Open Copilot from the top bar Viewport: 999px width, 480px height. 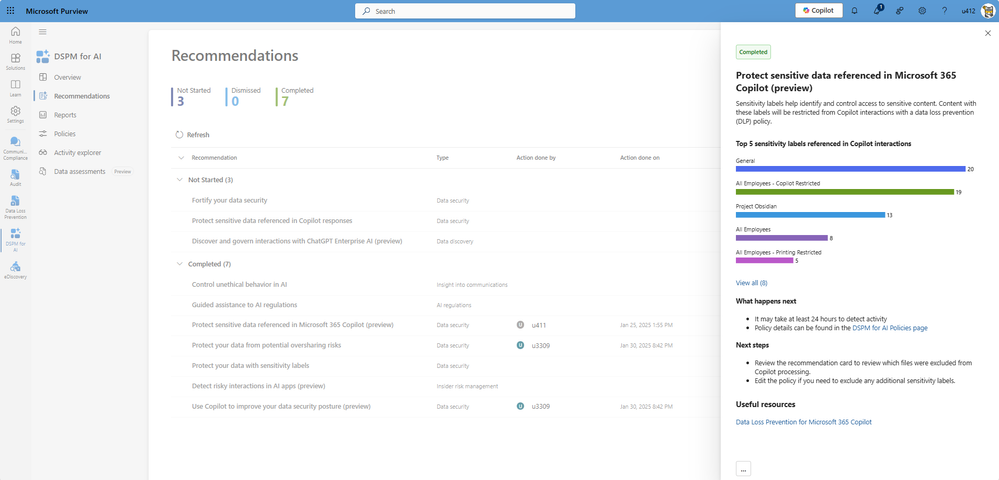[x=819, y=11]
